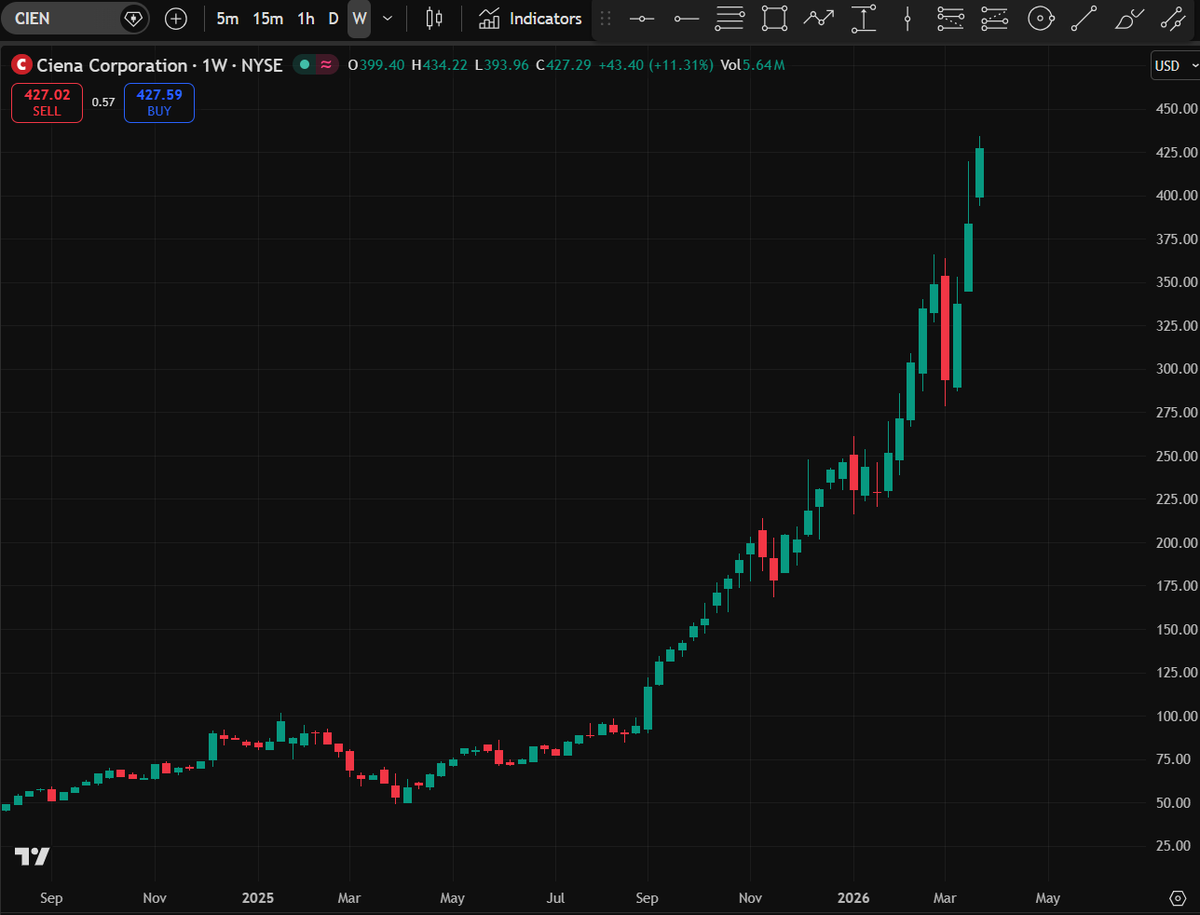This screenshot has height=915, width=1200.
Task: Select the trend-based Fib extension tool
Action: point(951,18)
